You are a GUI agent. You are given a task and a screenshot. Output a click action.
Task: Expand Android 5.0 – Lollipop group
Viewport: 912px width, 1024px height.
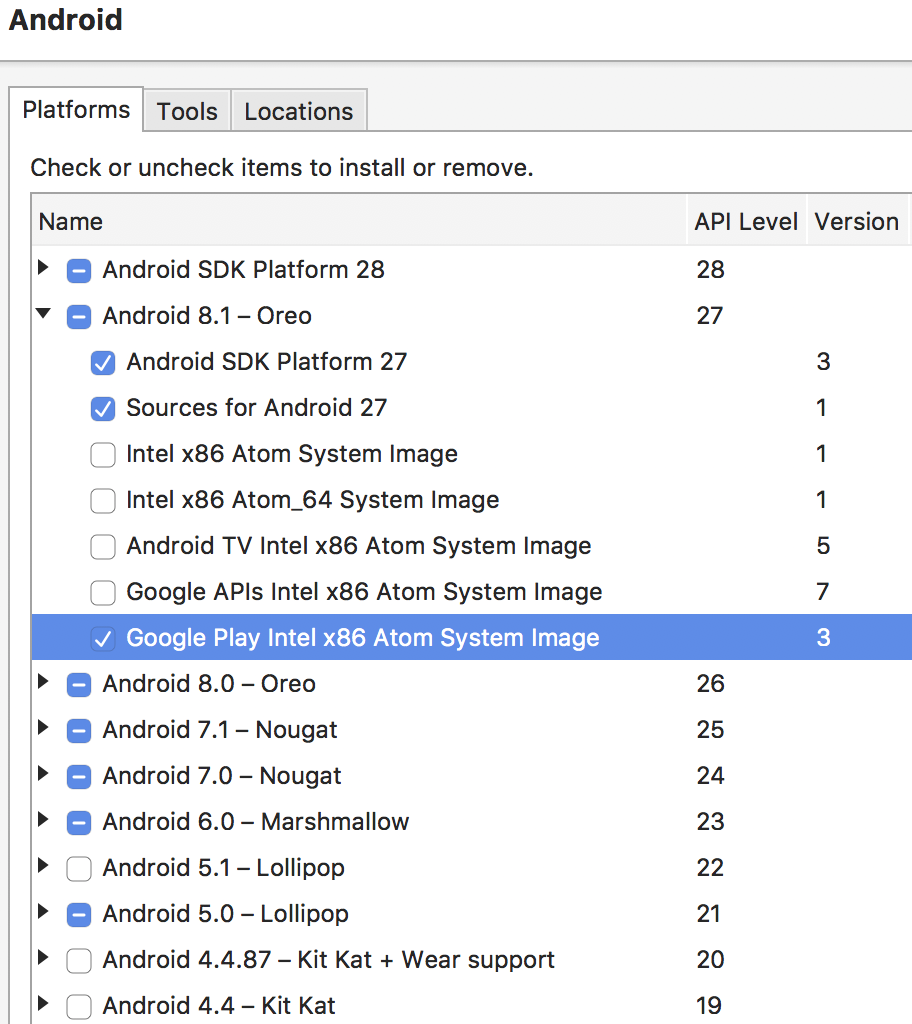click(x=43, y=911)
